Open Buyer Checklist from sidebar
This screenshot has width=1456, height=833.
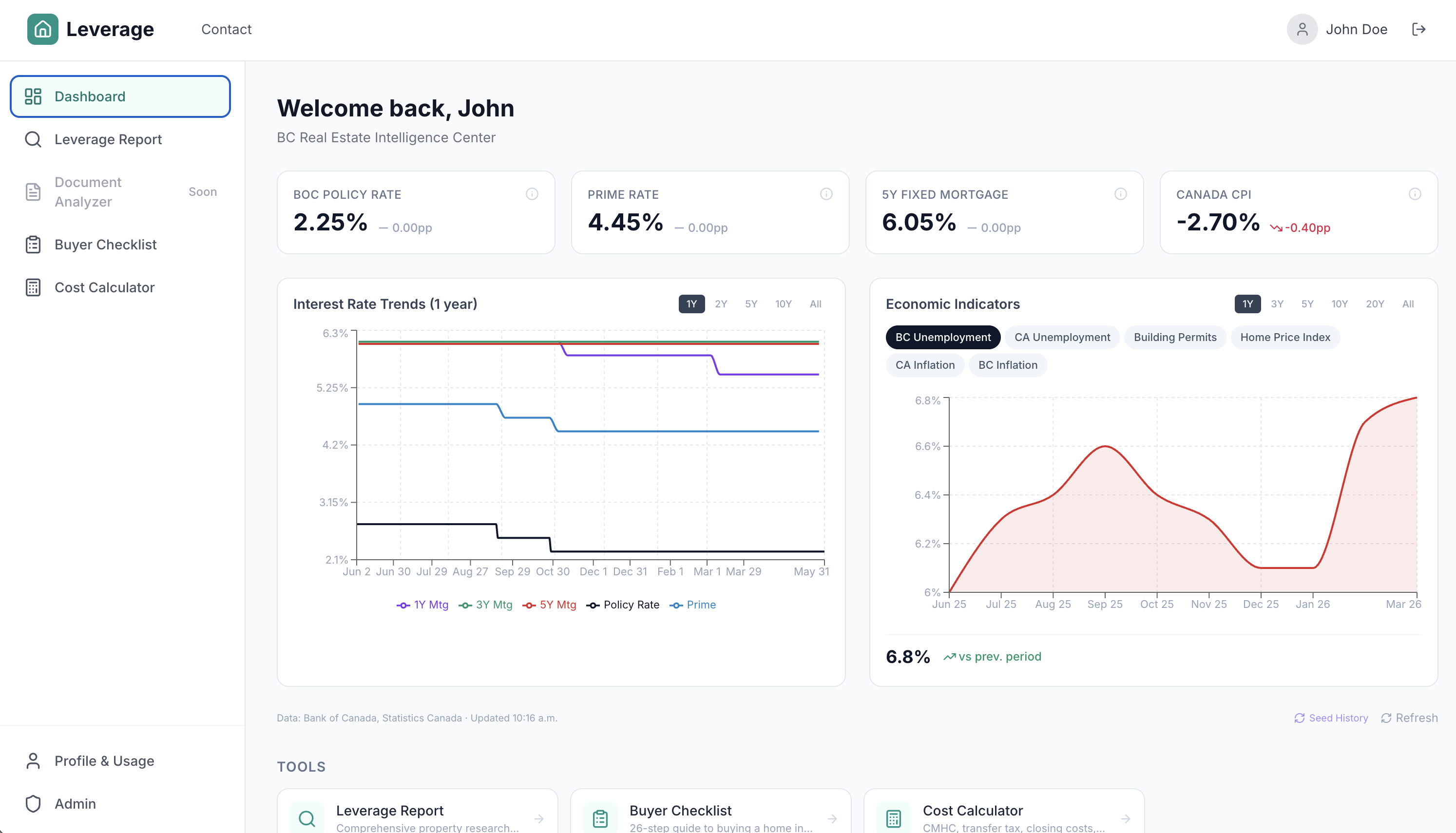pyautogui.click(x=120, y=244)
